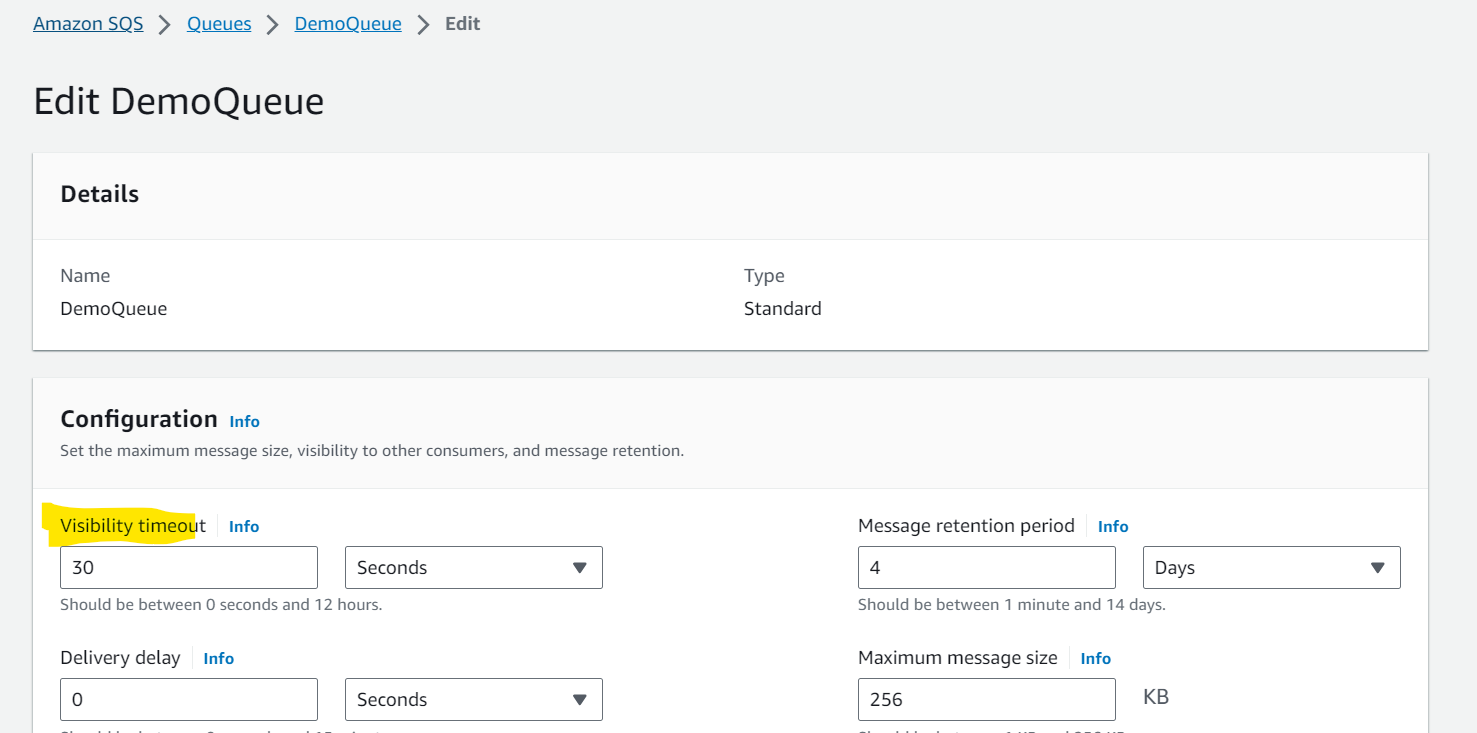
Task: Open Info link beside Message retention period
Action: (1113, 526)
